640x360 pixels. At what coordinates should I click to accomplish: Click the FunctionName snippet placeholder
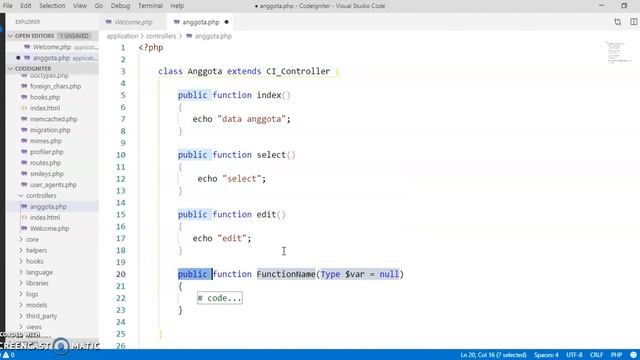(286, 274)
